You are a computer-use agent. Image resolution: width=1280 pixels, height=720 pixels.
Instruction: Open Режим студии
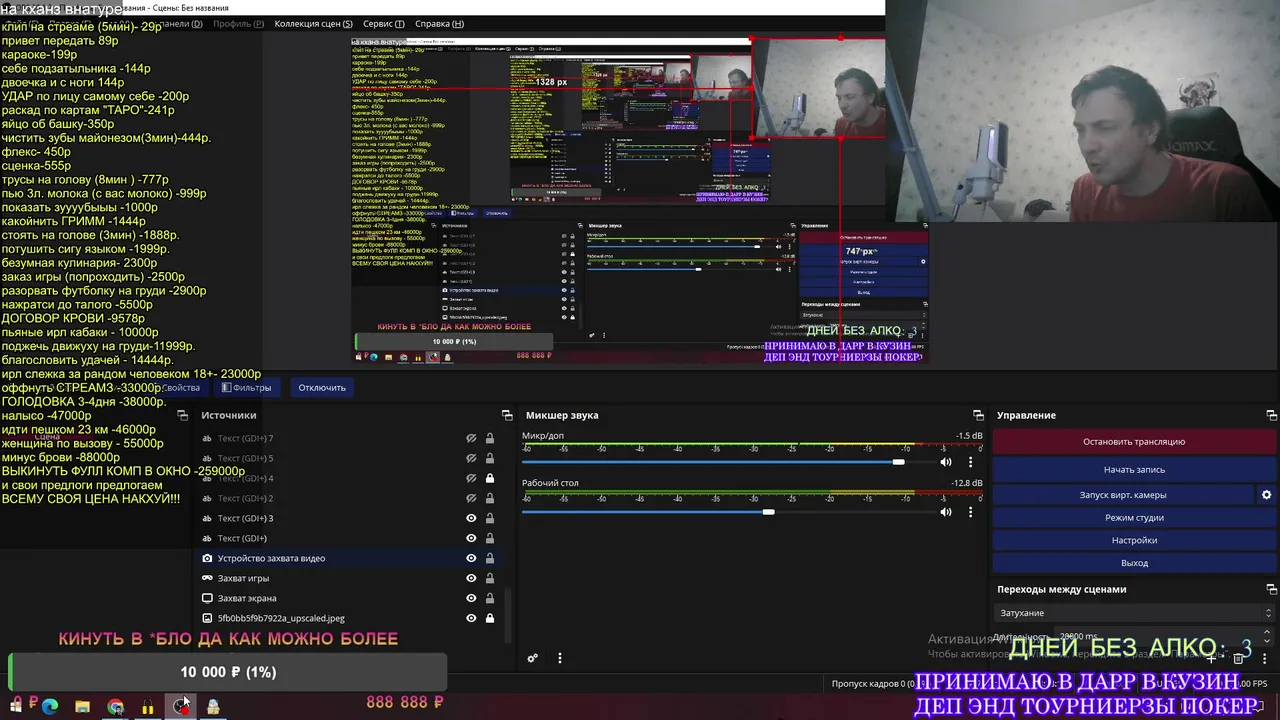click(1134, 517)
